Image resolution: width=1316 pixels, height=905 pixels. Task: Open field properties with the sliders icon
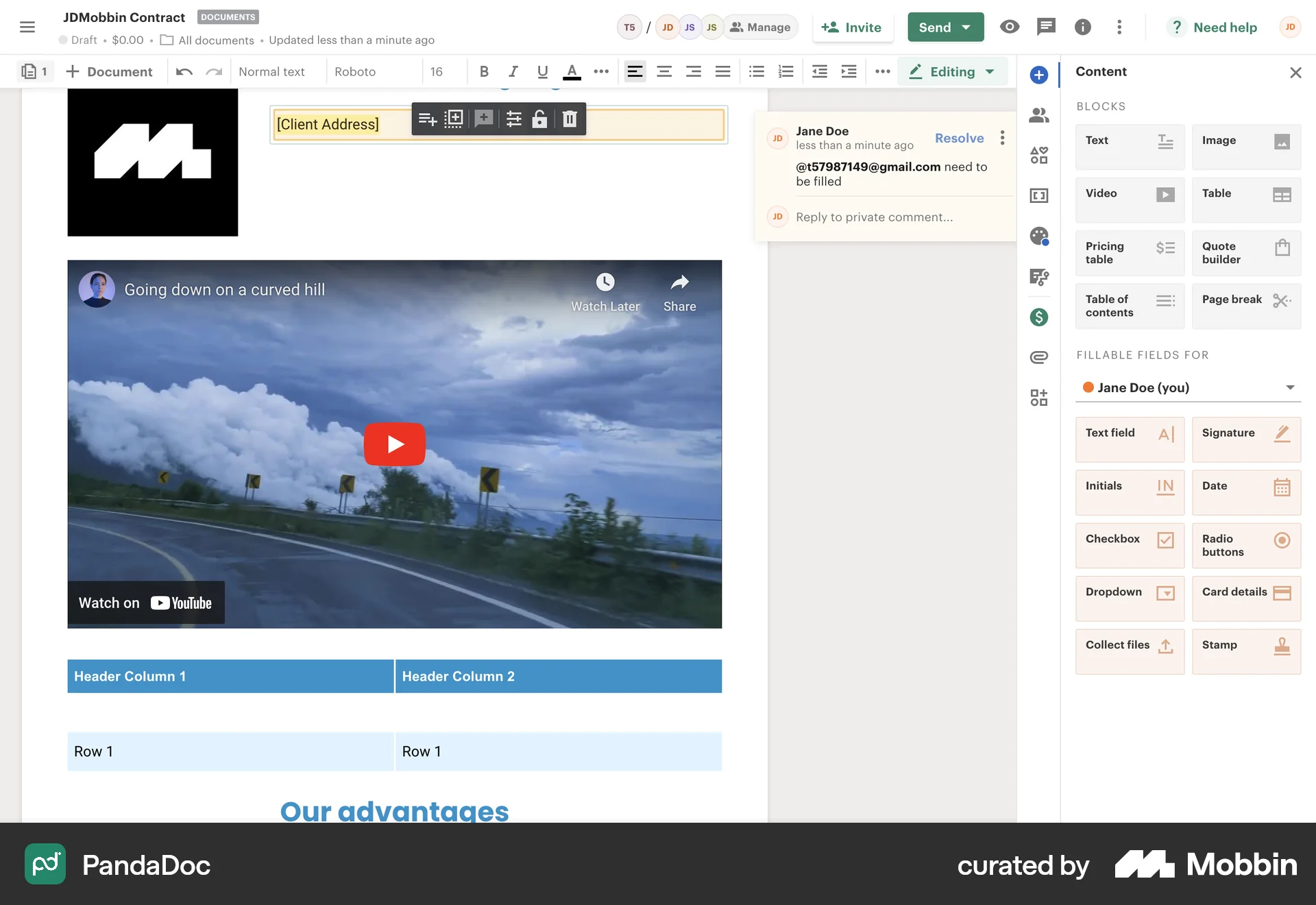(x=513, y=119)
